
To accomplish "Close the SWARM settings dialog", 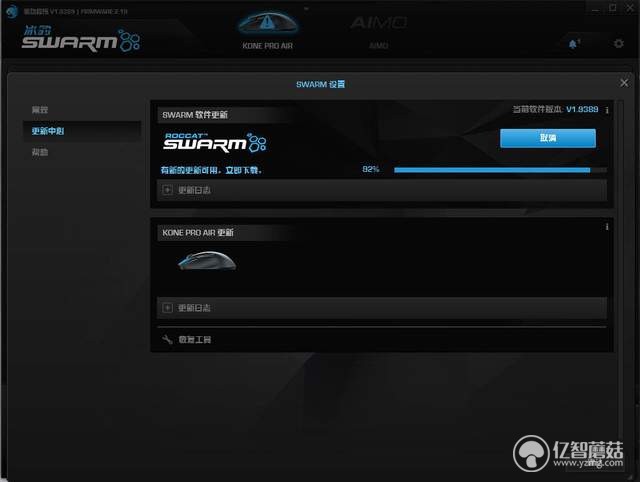I will coord(624,83).
